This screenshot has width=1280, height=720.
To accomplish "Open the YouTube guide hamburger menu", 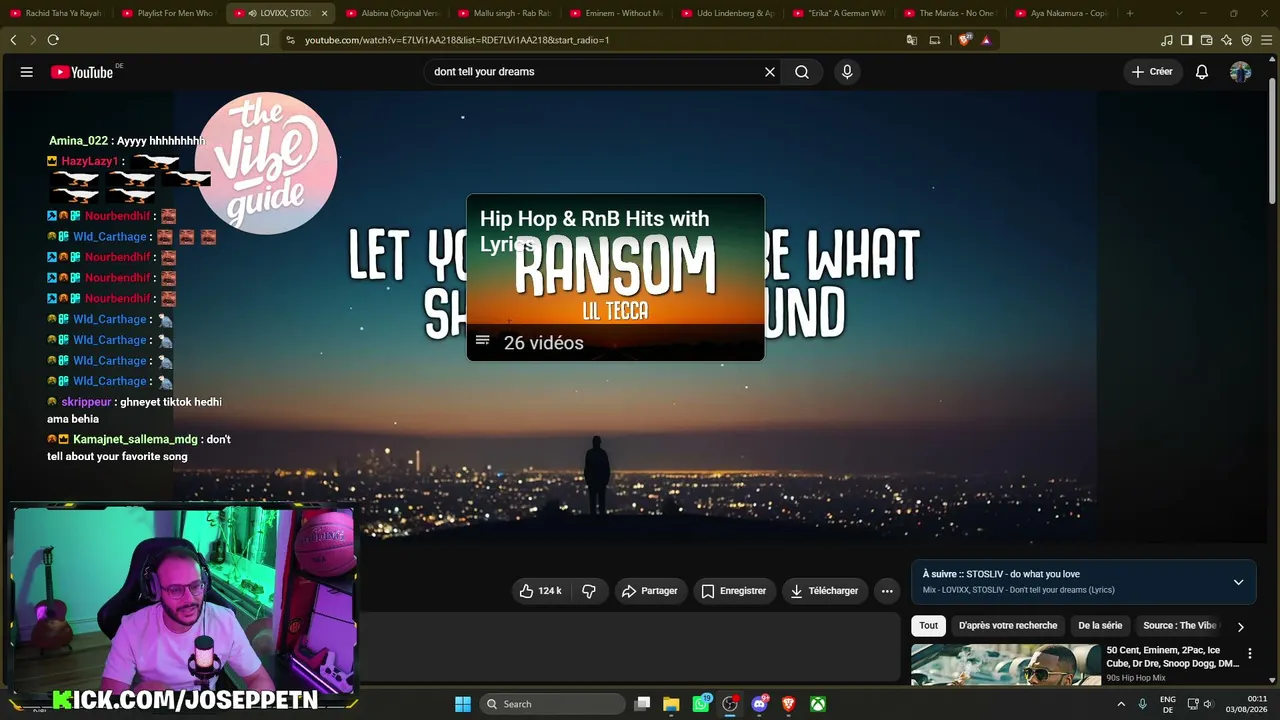I will coord(27,72).
